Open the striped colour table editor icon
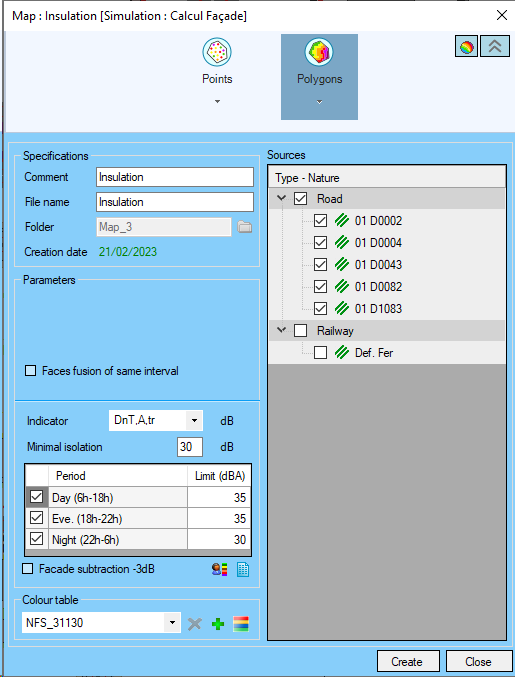515x677 pixels. pos(241,624)
